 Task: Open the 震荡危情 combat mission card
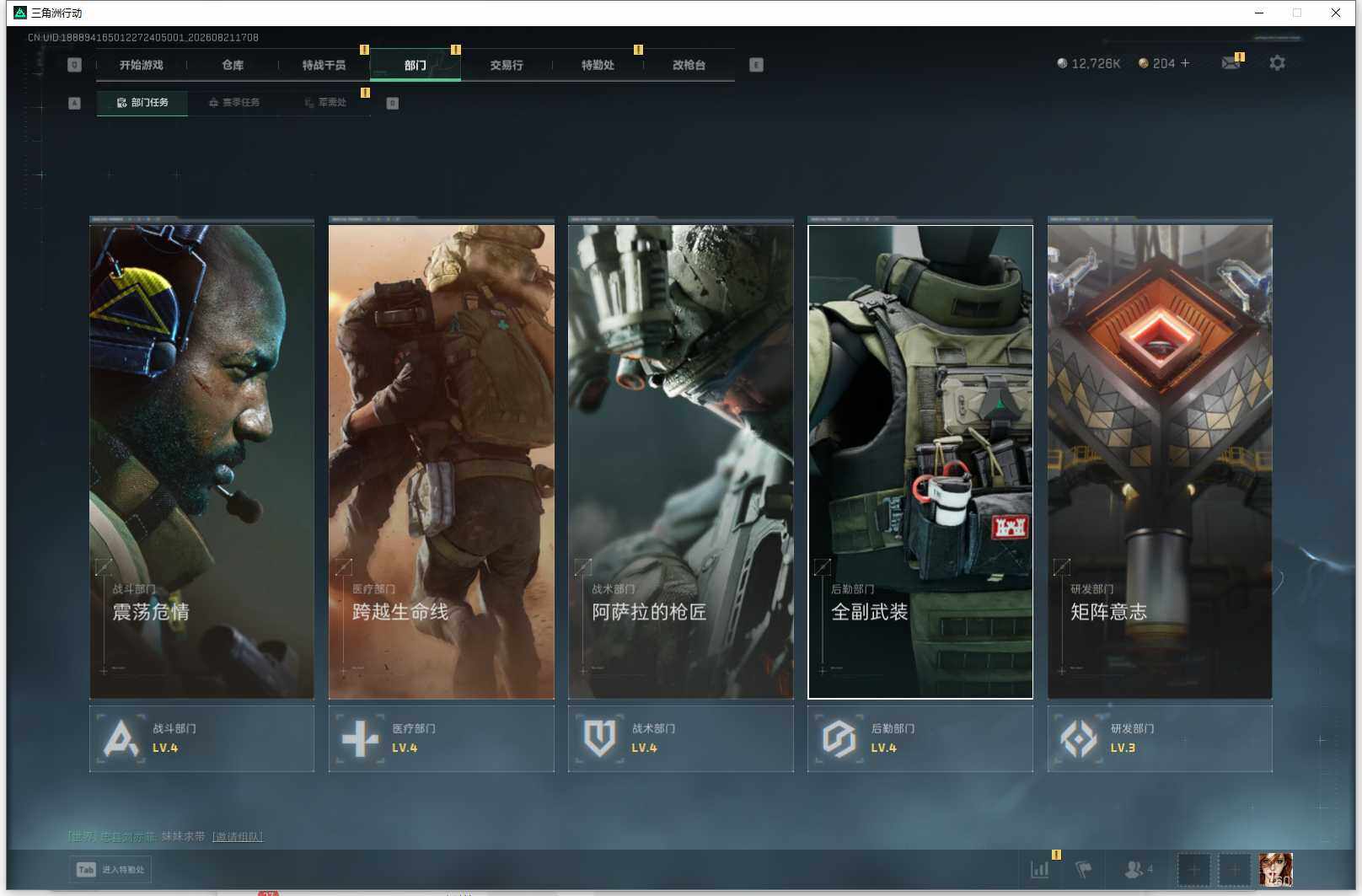[201, 461]
